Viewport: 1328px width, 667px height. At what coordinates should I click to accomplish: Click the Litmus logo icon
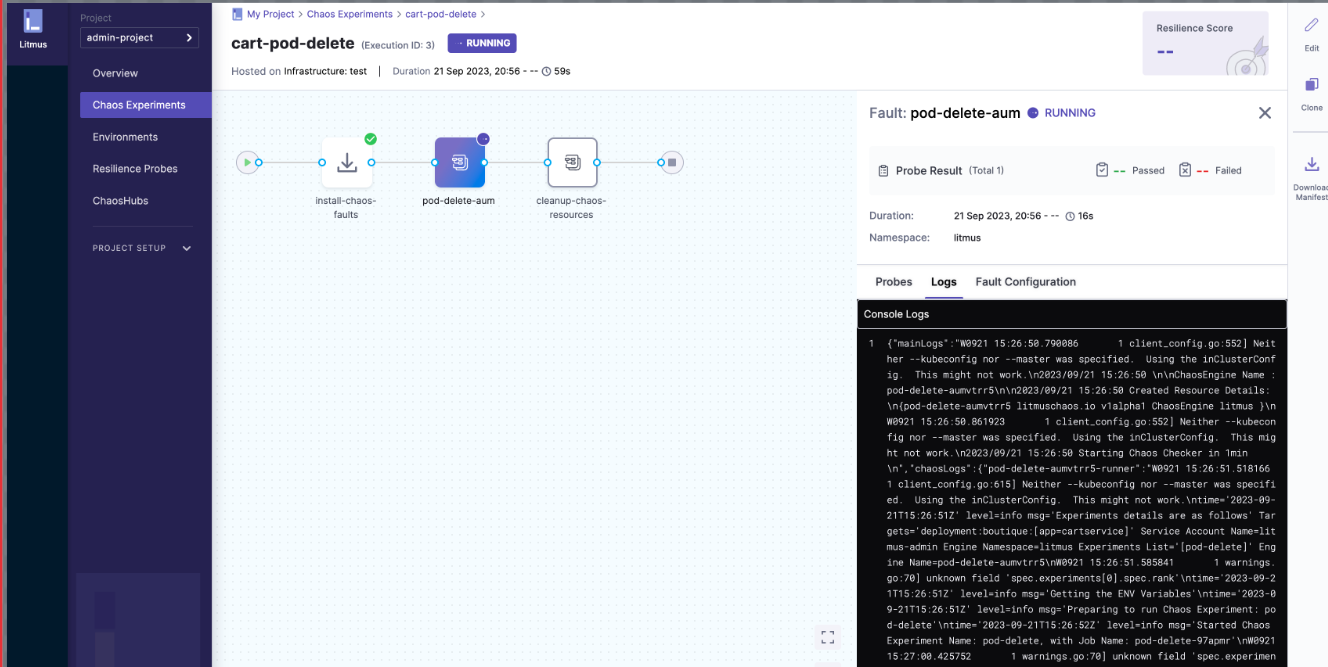point(33,22)
